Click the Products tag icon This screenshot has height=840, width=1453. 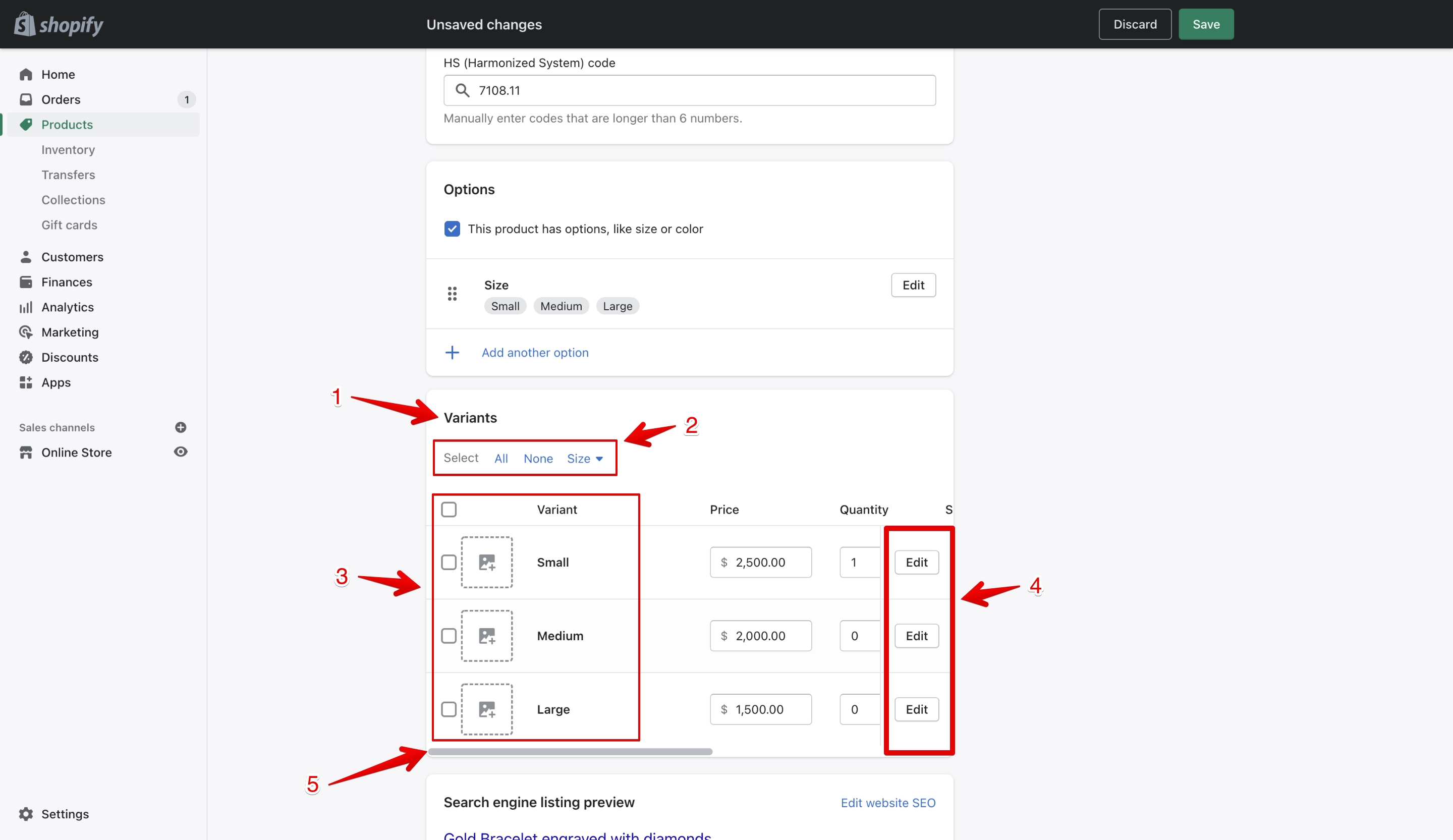26,125
